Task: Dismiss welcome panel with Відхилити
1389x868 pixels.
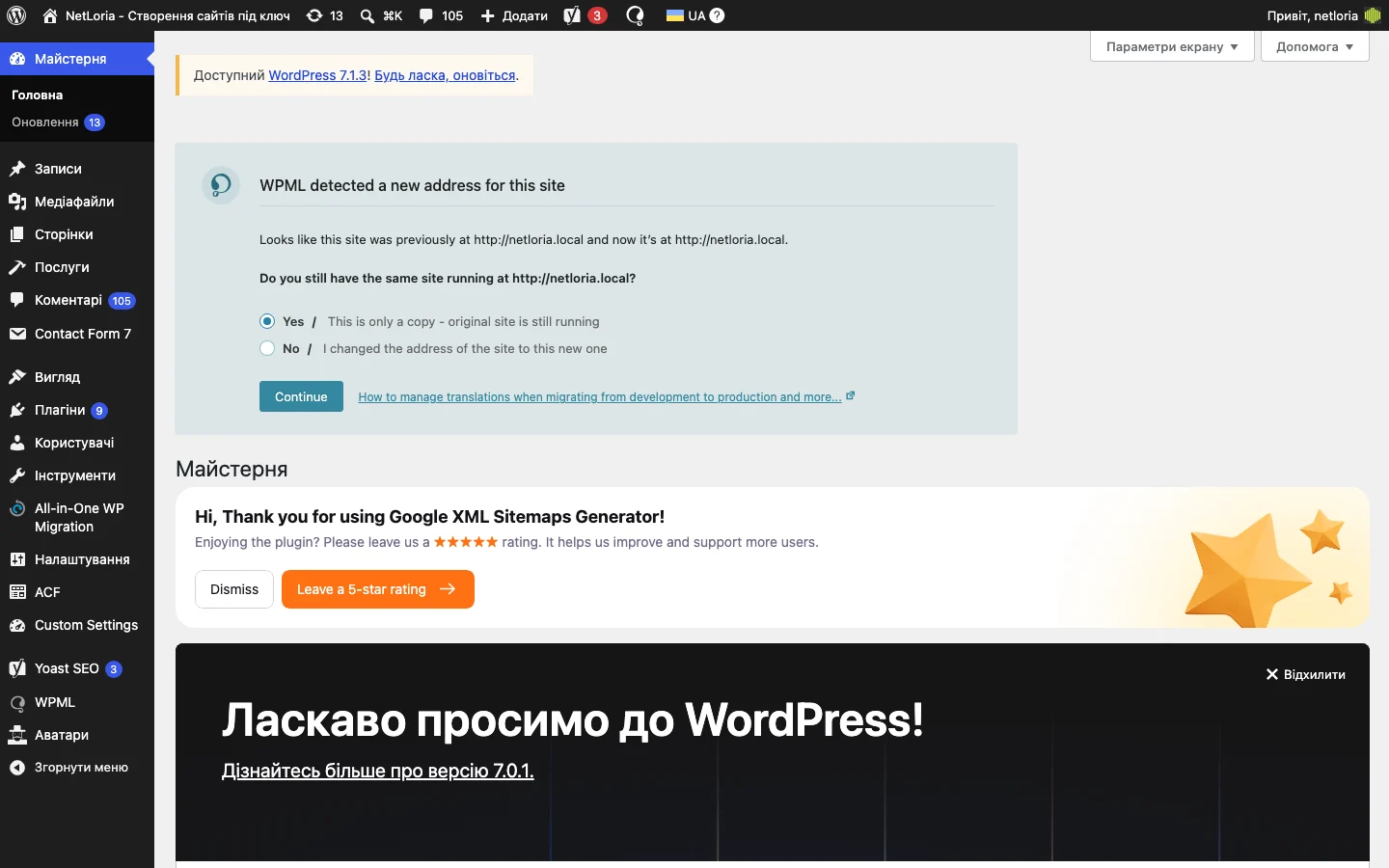Action: [x=1305, y=674]
